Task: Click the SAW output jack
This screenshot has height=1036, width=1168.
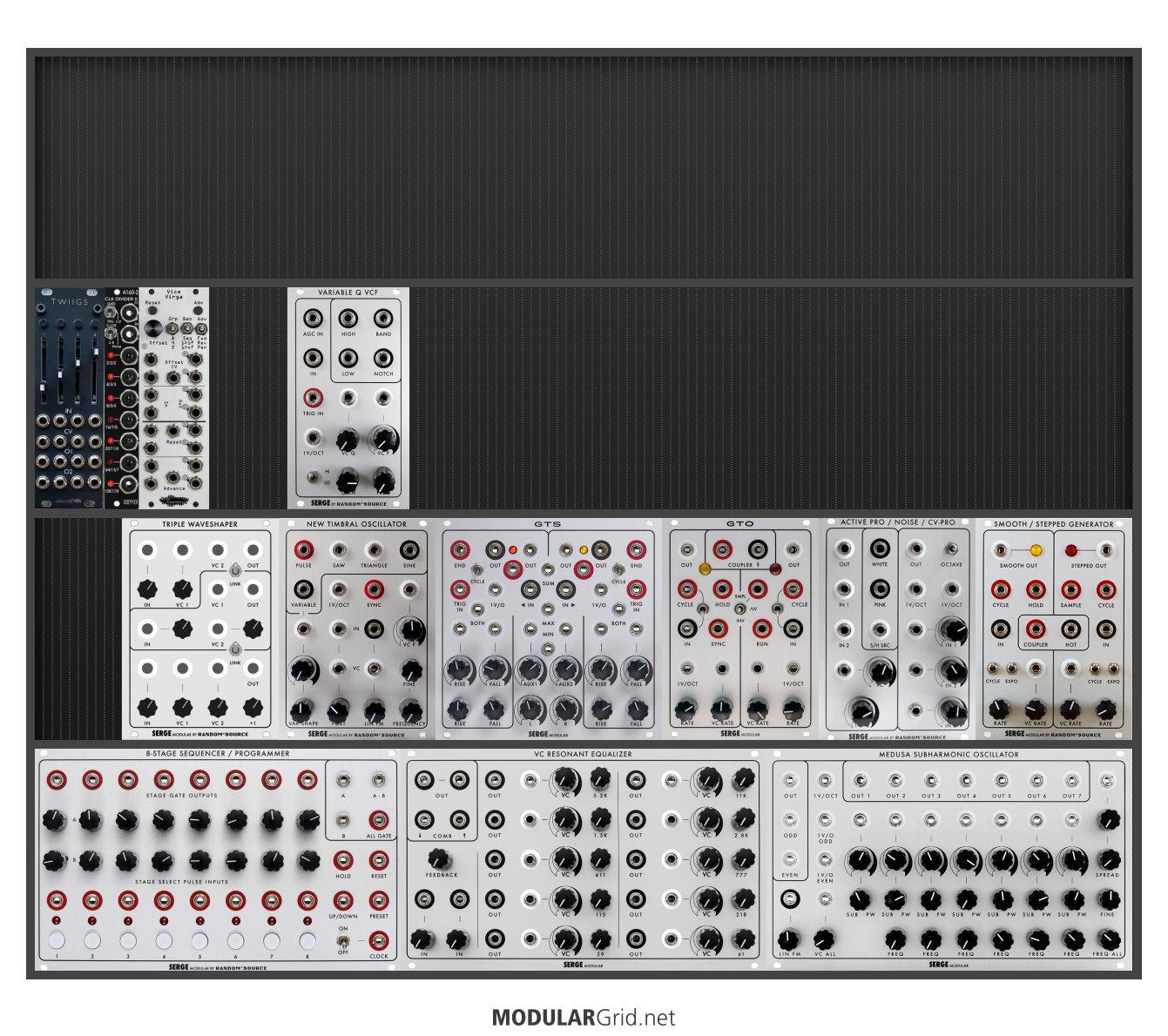Action: tap(339, 549)
